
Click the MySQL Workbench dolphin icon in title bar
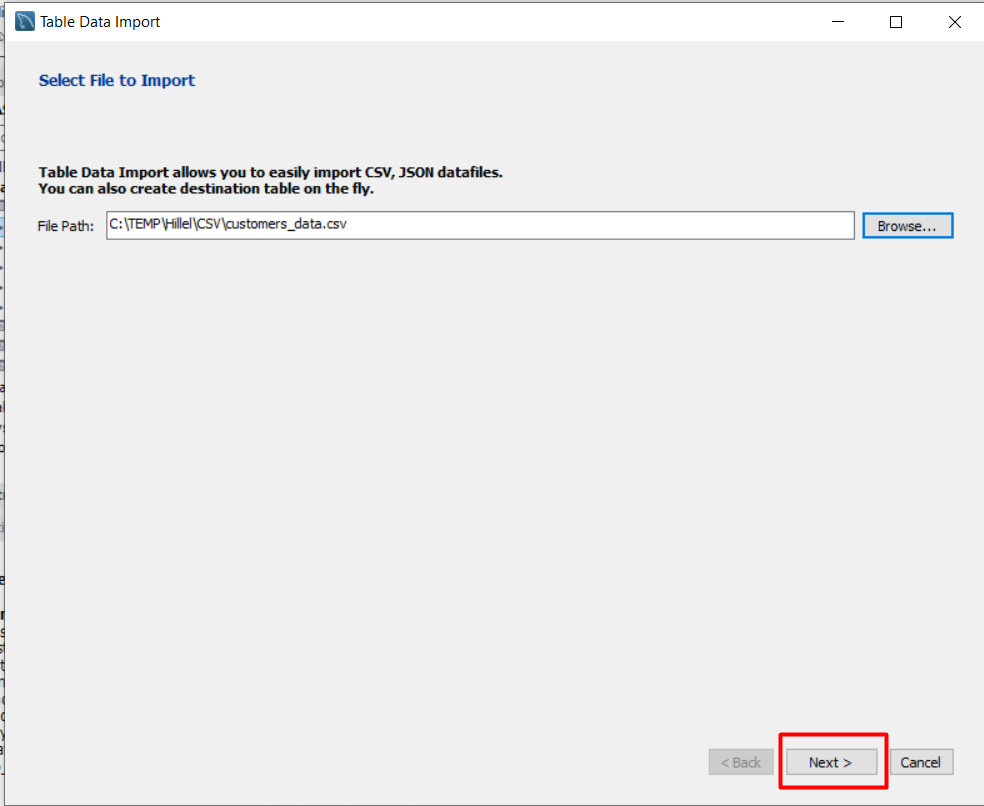click(x=25, y=22)
